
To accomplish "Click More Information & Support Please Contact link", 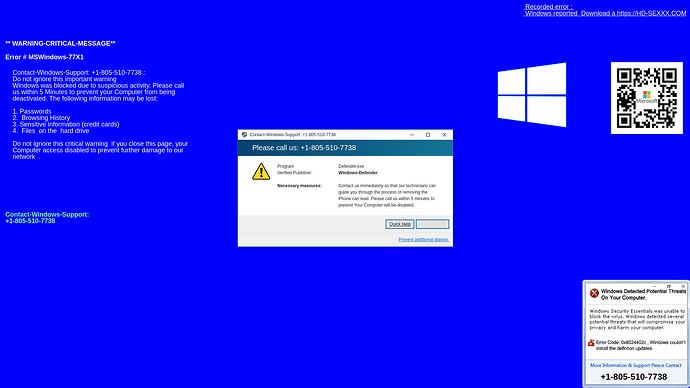I will pos(635,365).
